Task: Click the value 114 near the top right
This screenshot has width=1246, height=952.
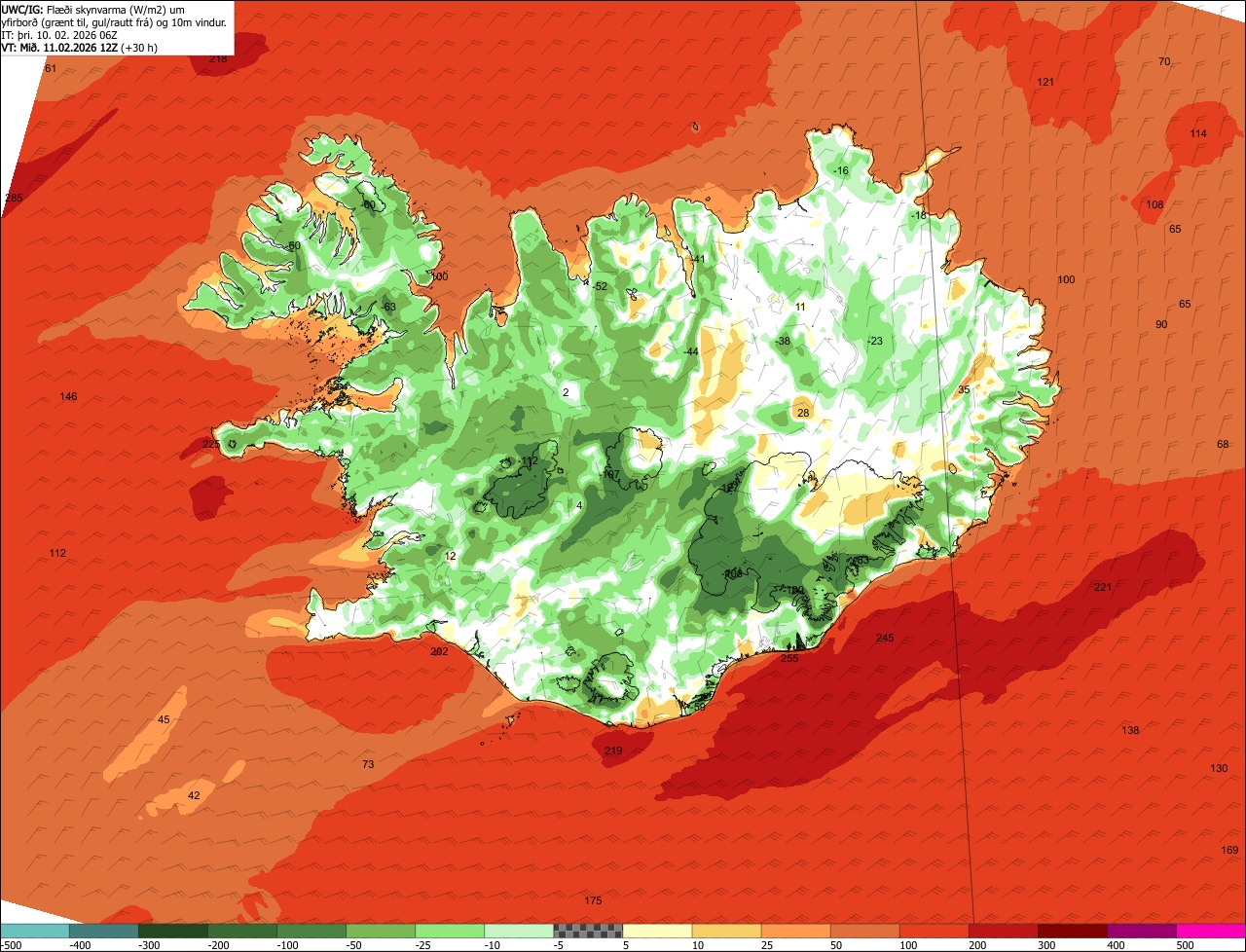Action: (x=1198, y=133)
